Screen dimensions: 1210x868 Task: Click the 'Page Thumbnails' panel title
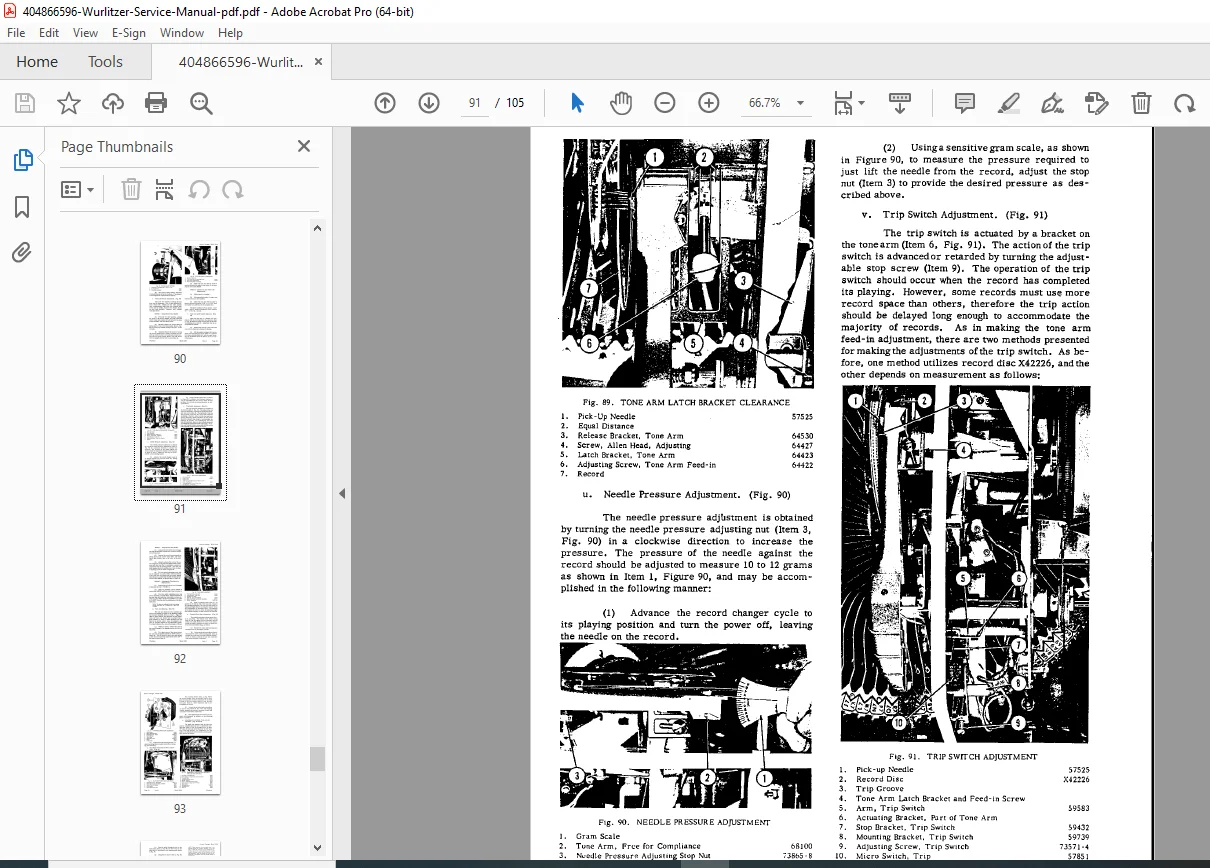pos(117,146)
